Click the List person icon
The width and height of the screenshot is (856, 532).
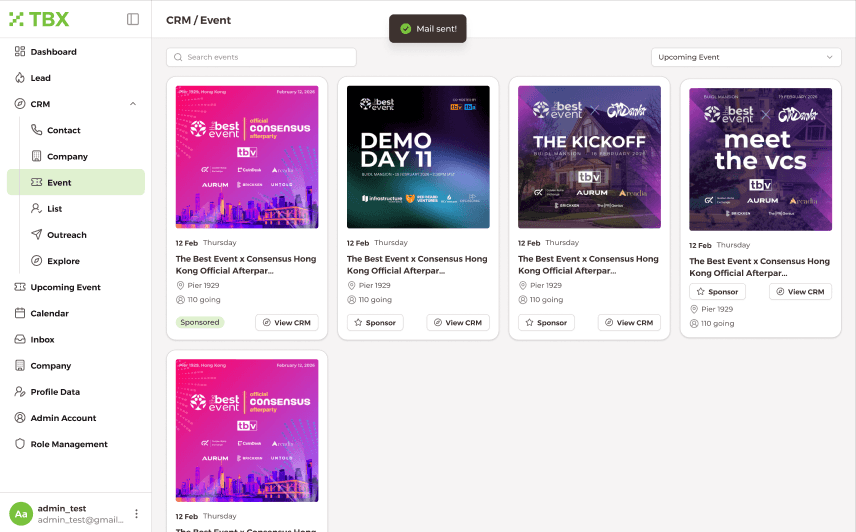[37, 208]
